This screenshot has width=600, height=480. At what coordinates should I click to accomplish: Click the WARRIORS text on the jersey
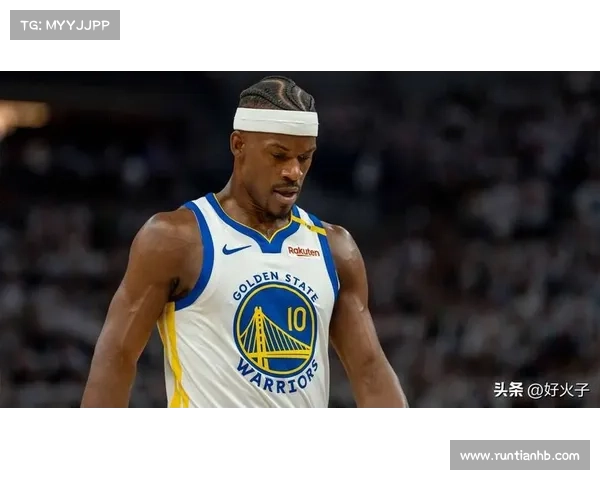(x=278, y=377)
